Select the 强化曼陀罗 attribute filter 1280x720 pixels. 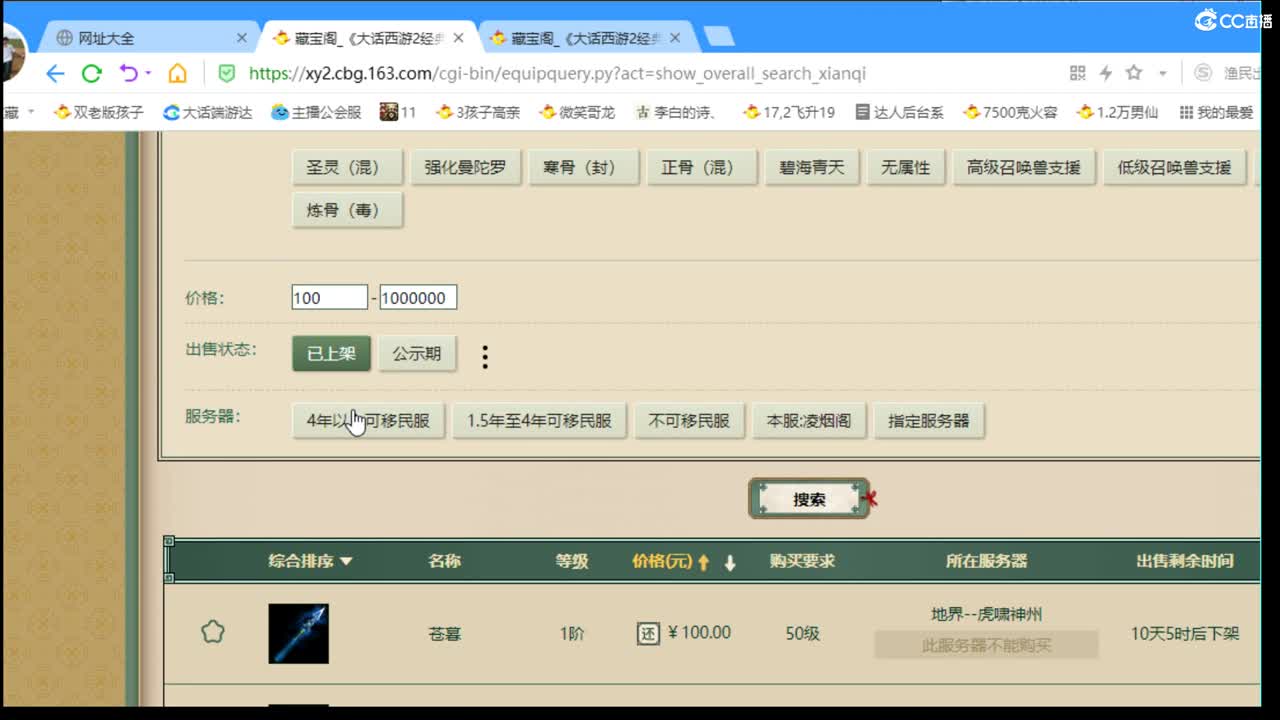tap(465, 168)
